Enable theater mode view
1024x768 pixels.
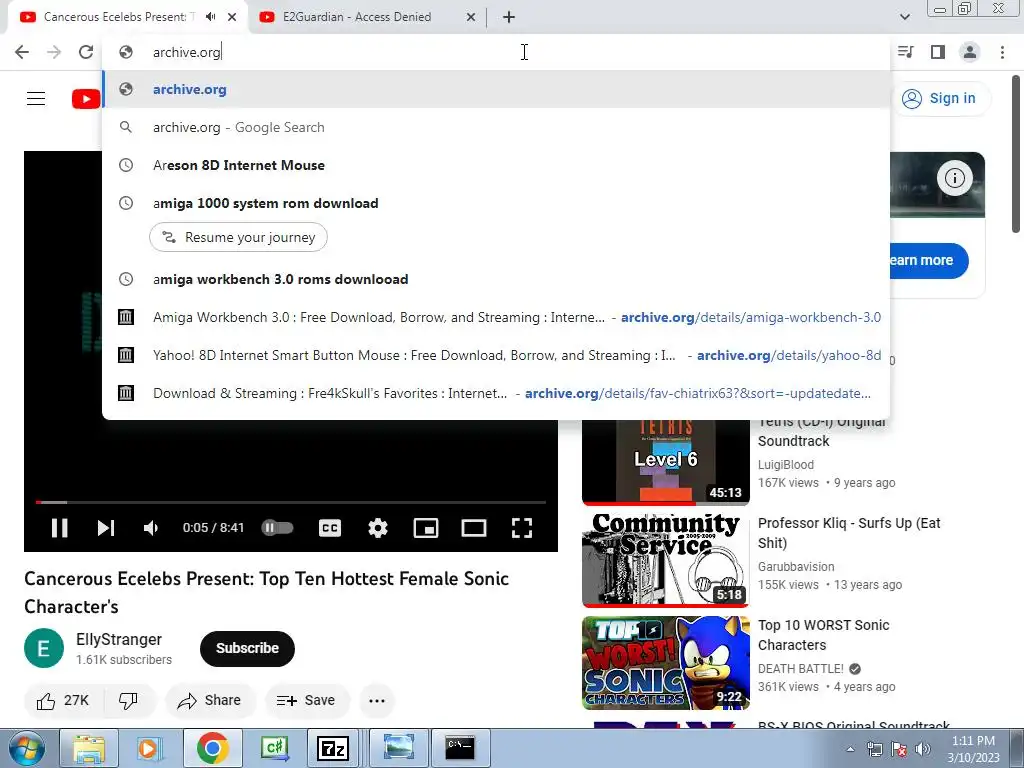[473, 528]
